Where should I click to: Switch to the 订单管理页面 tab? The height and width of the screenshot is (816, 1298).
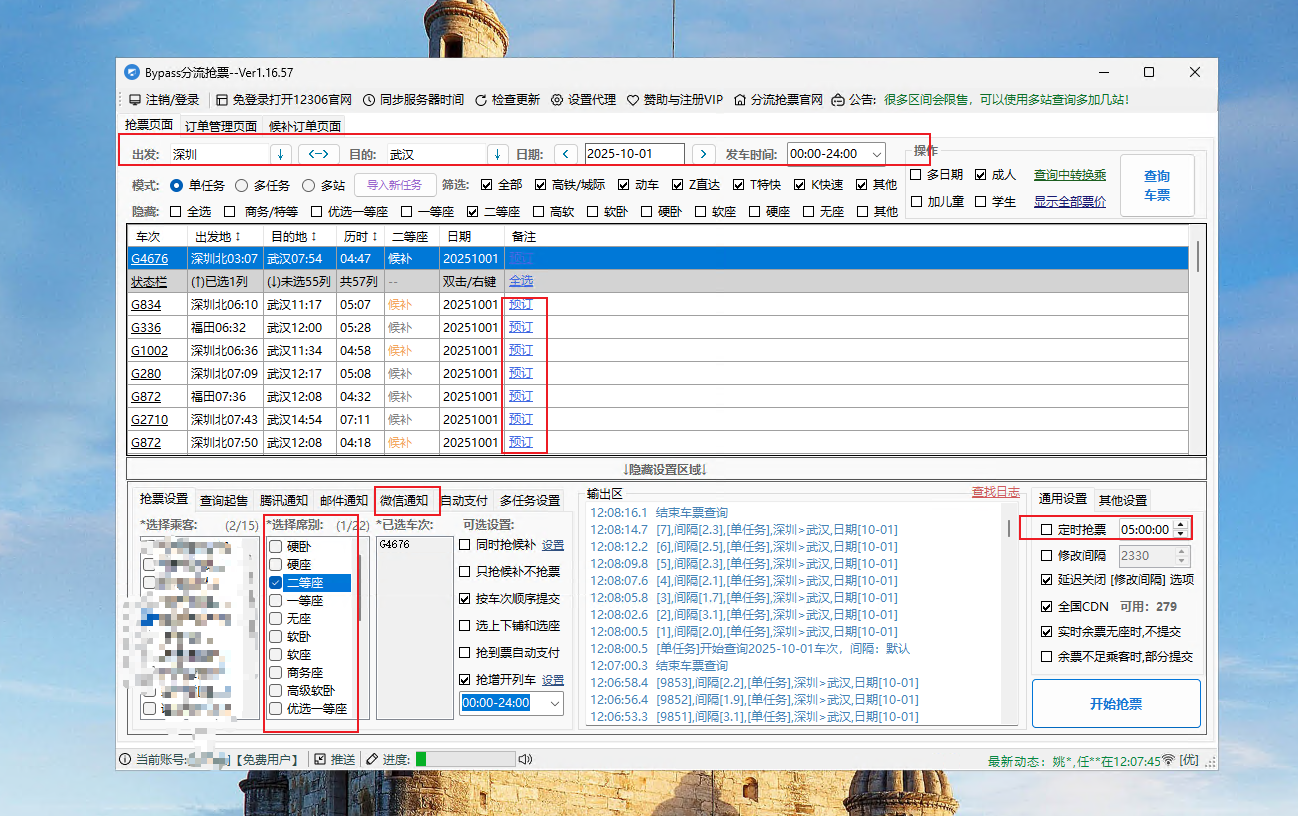pos(220,127)
